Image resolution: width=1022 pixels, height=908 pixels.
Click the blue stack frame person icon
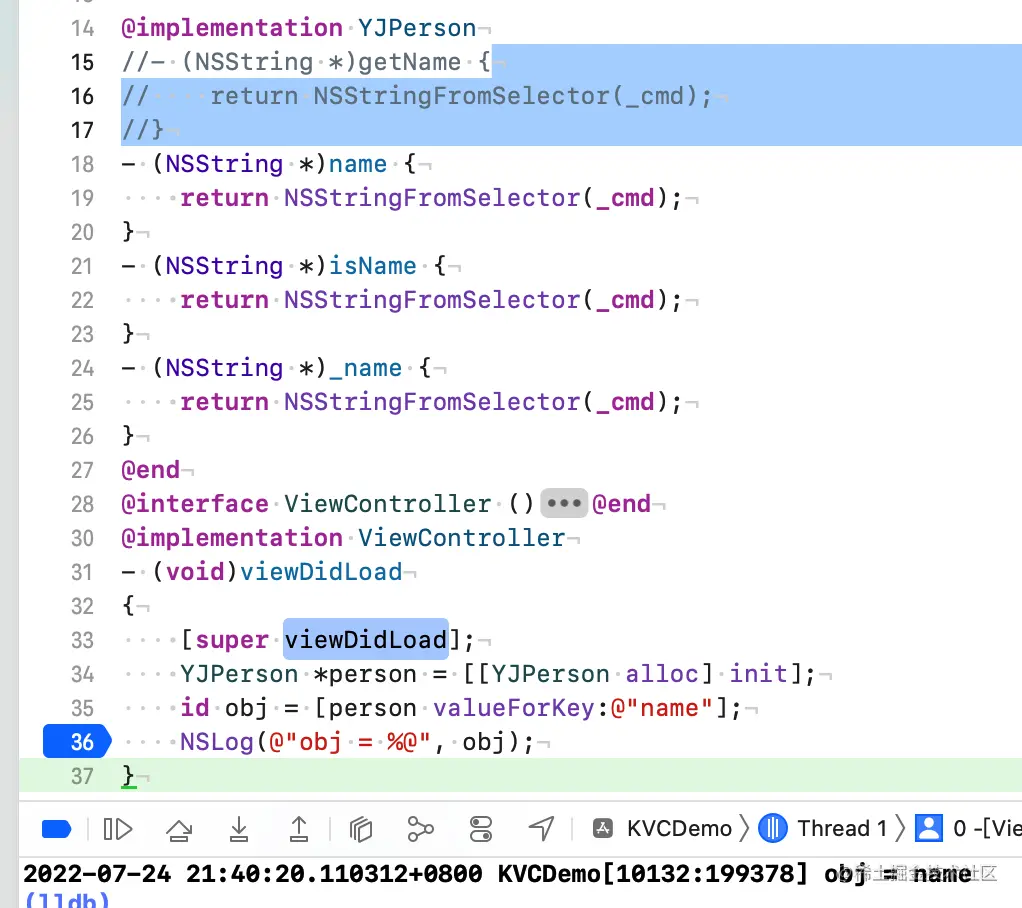928,828
